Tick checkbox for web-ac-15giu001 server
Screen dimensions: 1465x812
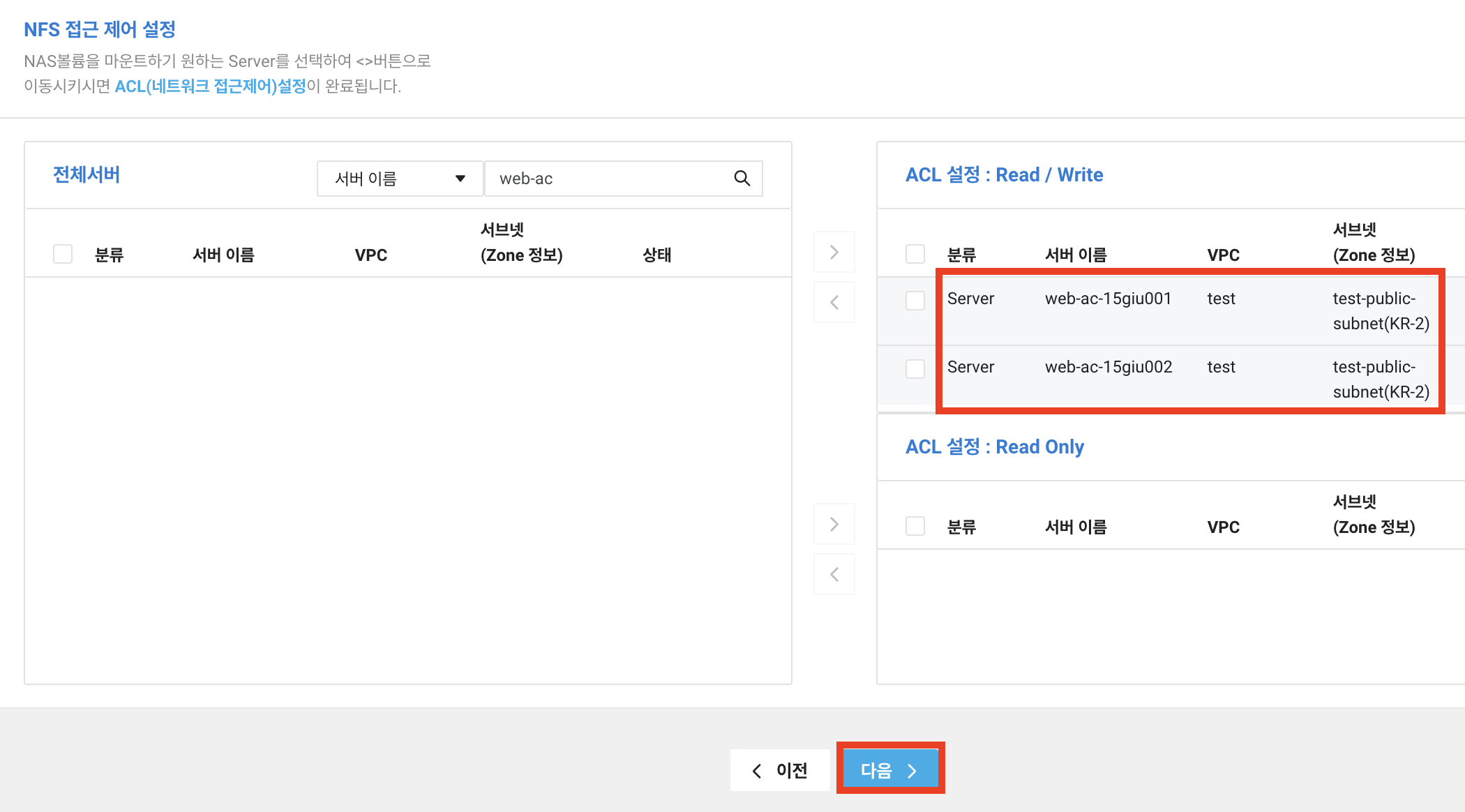coord(915,301)
